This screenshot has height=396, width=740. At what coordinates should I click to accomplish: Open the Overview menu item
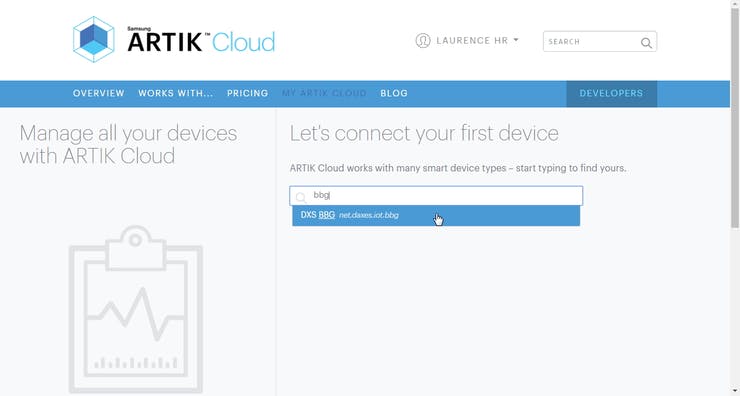click(99, 93)
